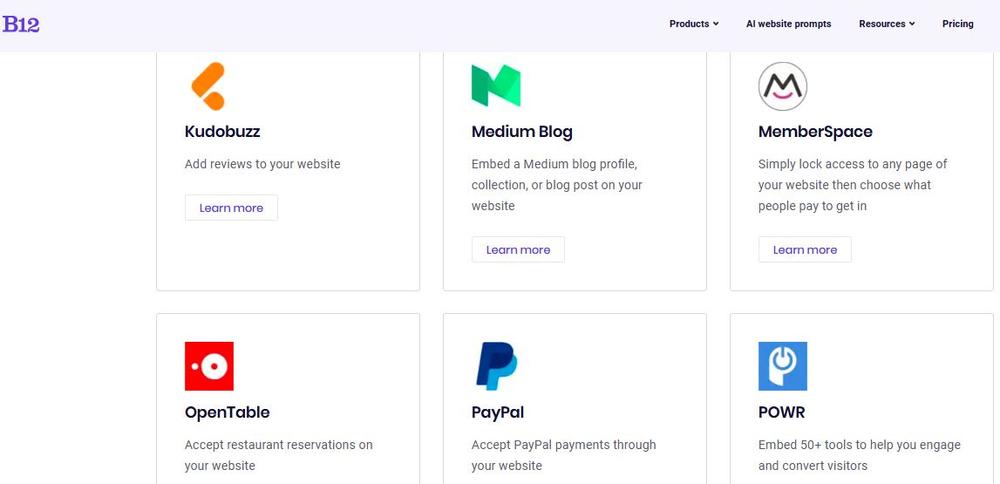
Task: Open the Kudobuzz heading title
Action: (x=222, y=132)
